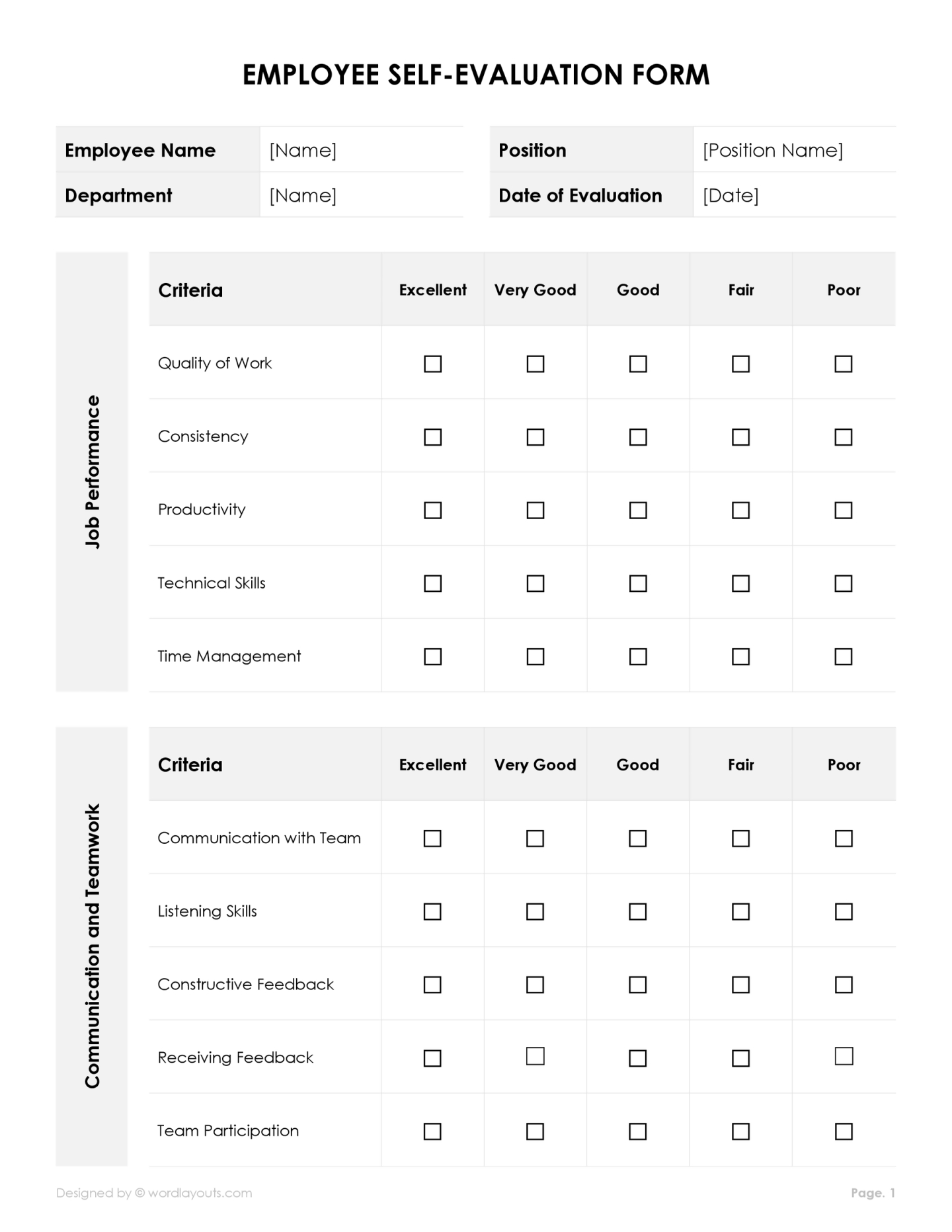Tick Excellent for Team Participation

click(x=432, y=1131)
